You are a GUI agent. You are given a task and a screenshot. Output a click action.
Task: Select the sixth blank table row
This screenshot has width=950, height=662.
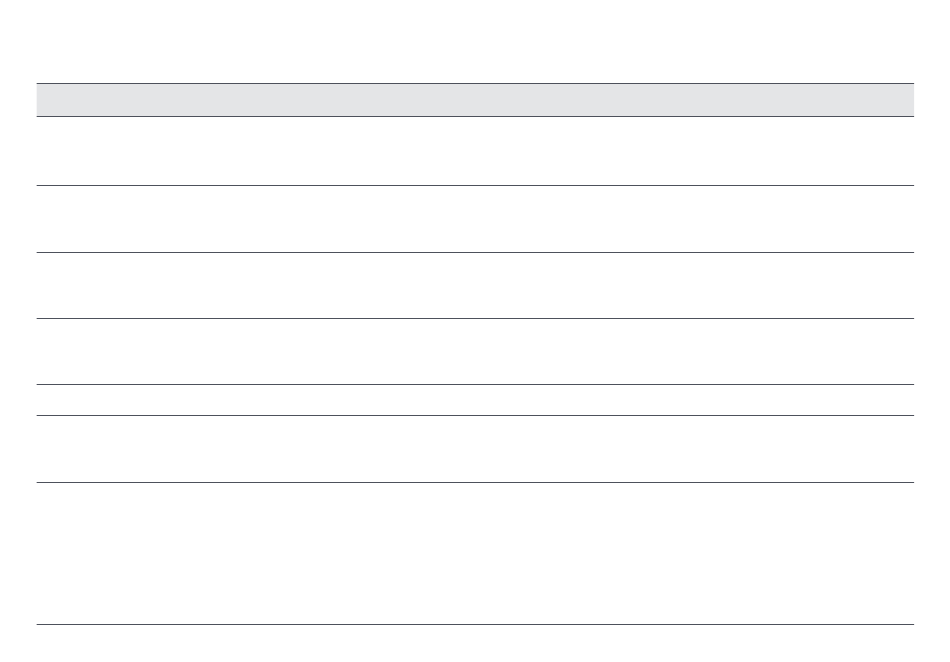point(475,449)
